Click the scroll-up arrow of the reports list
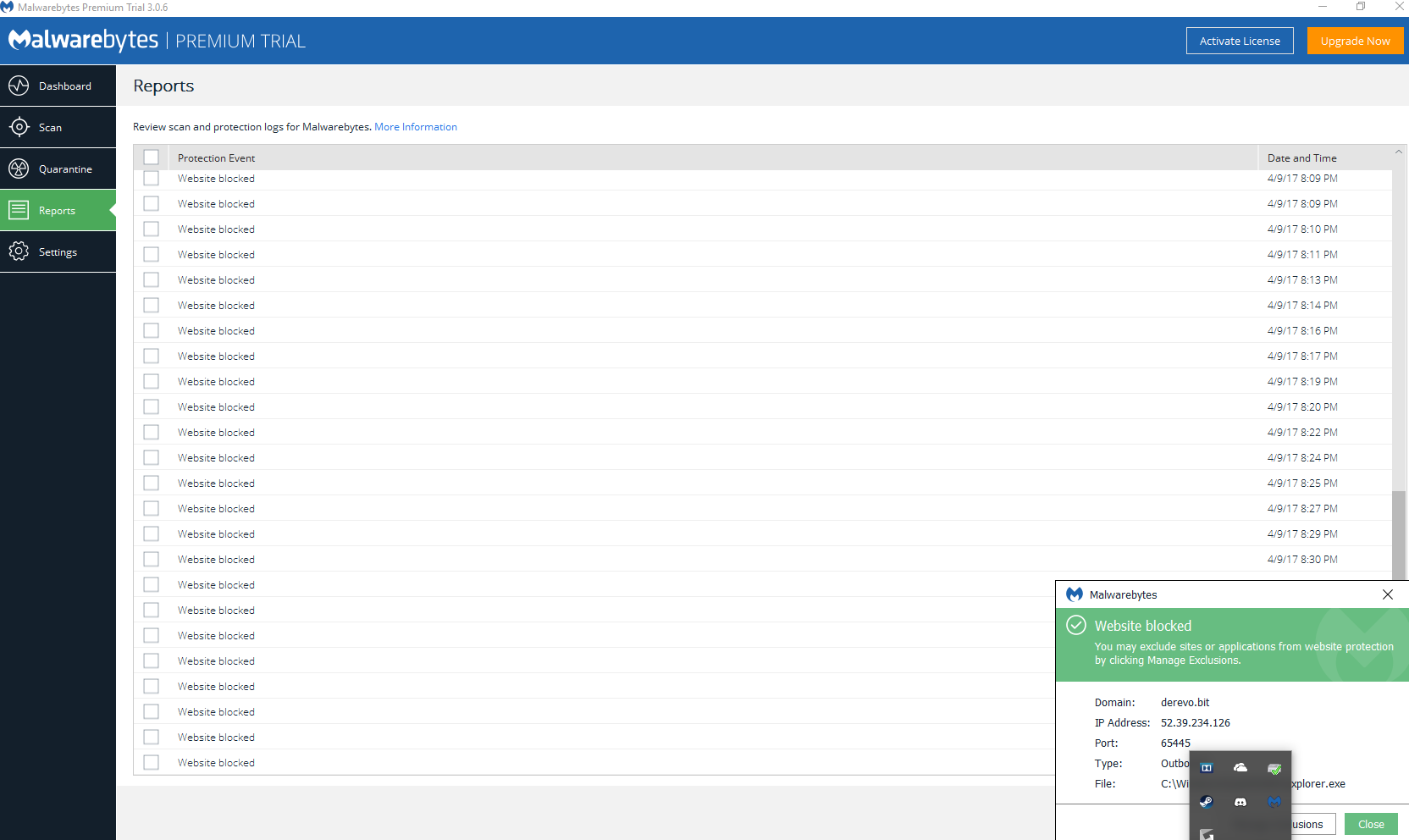 click(1399, 152)
